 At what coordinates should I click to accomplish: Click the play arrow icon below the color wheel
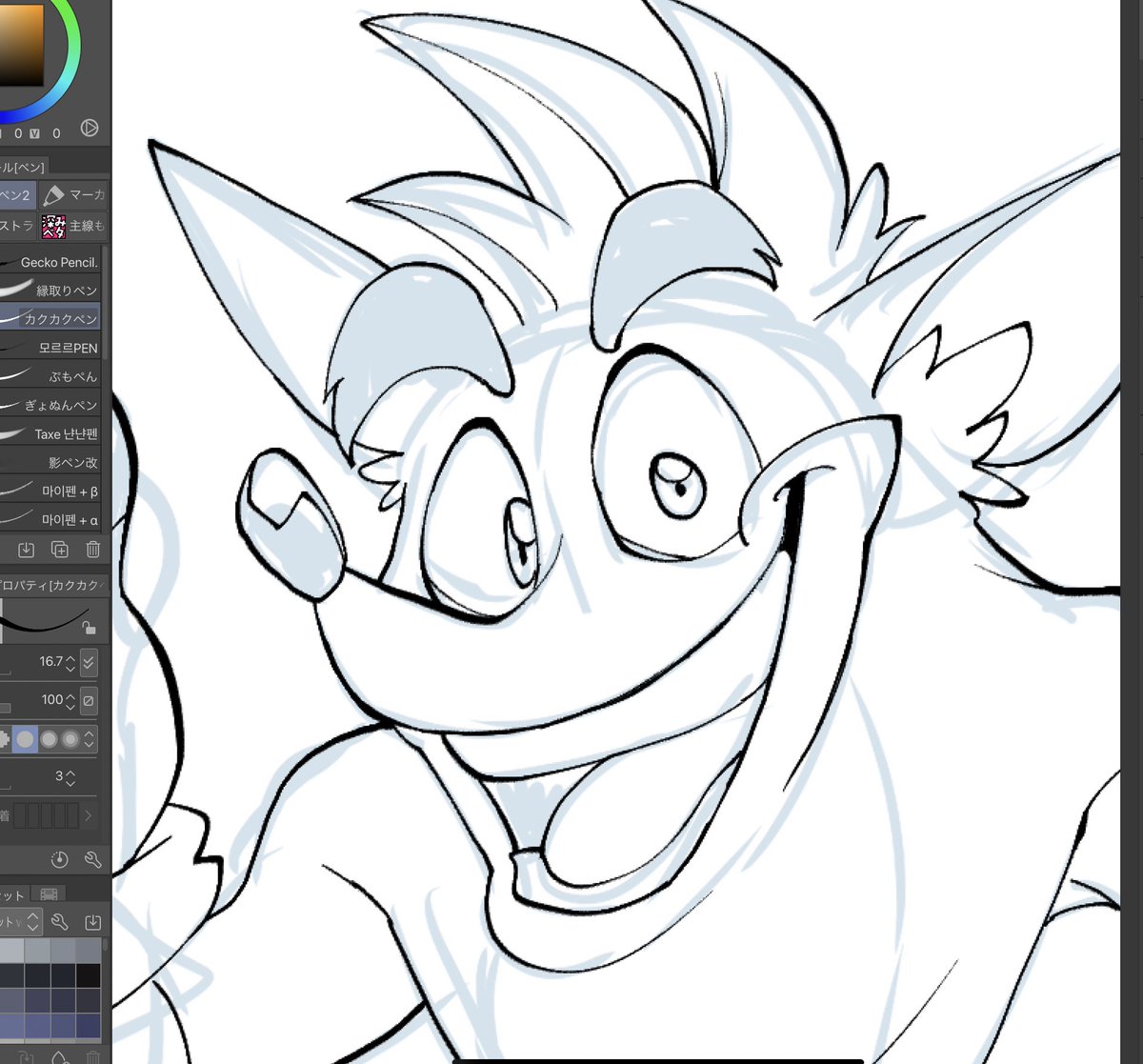(x=89, y=128)
